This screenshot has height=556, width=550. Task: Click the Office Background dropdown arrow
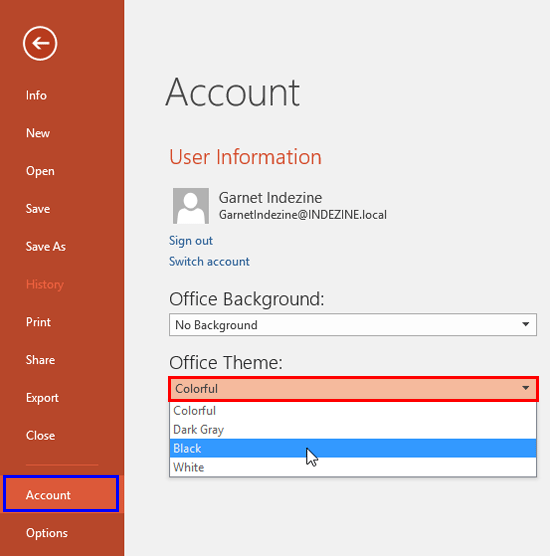[526, 324]
